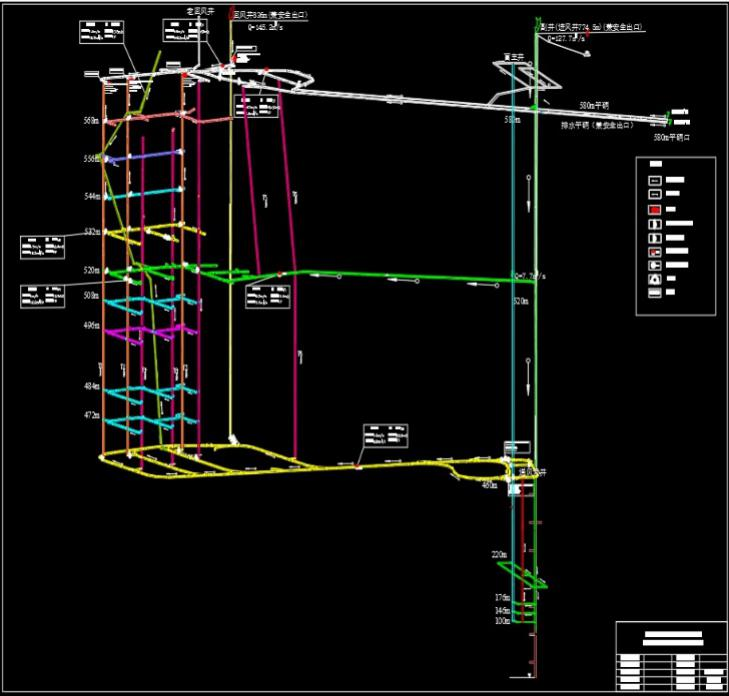Image resolution: width=729 pixels, height=696 pixels.
Task: Select the "544m" level label
Action: pyautogui.click(x=92, y=196)
